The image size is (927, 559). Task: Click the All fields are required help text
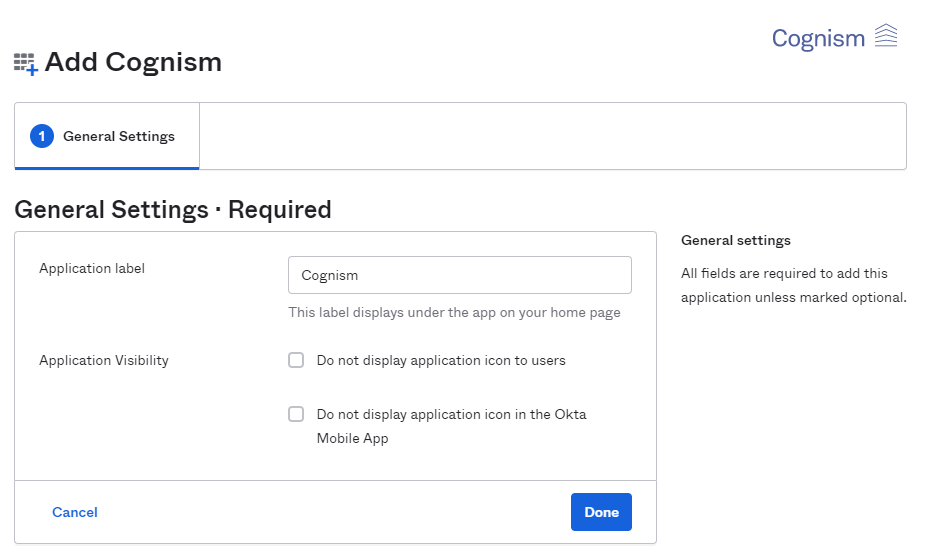[x=793, y=285]
